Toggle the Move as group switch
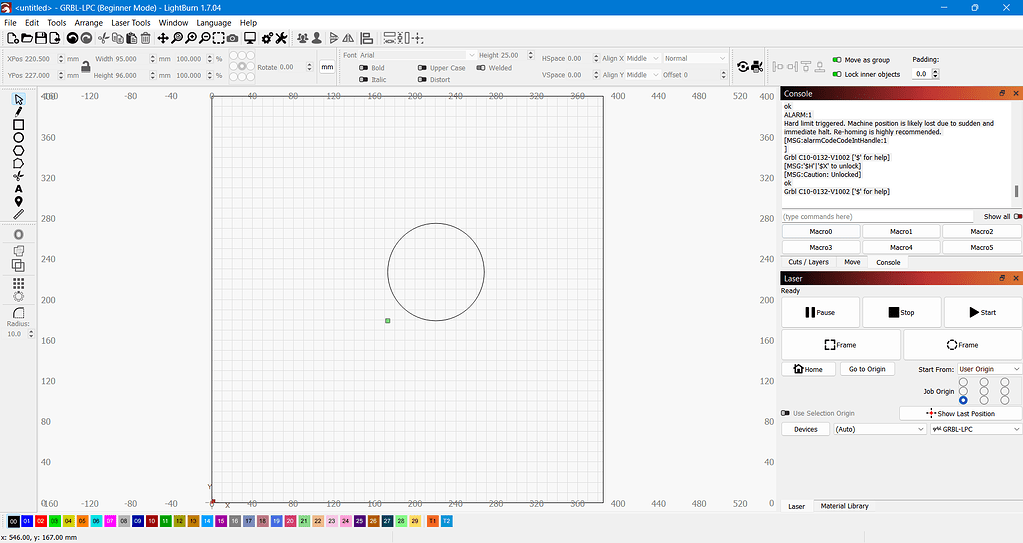Screen dimensions: 1023x543 pos(837,60)
